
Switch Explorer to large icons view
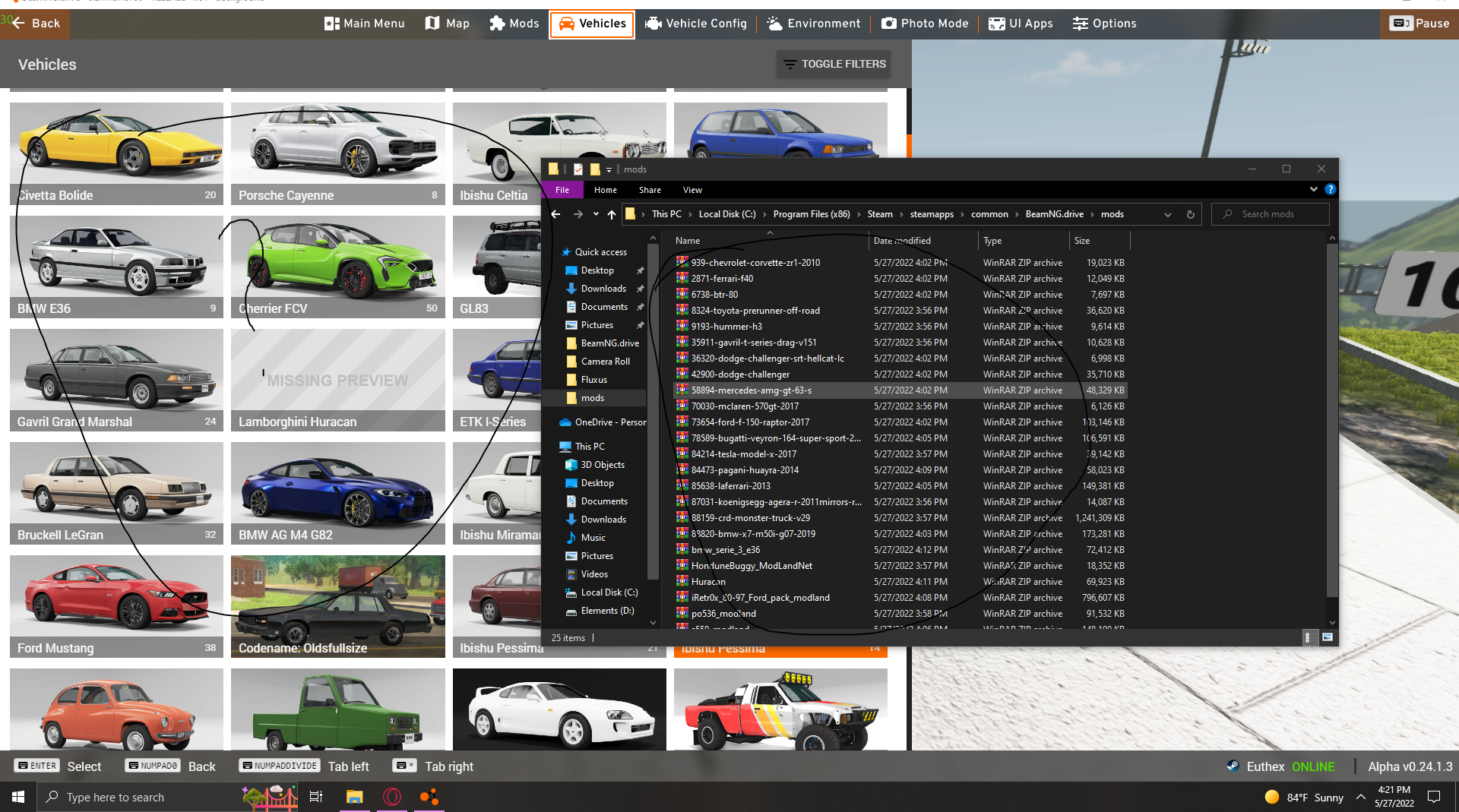click(x=1327, y=638)
